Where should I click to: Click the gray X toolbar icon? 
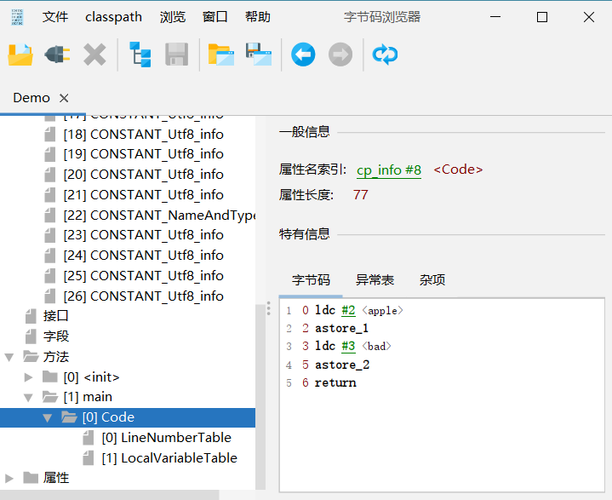point(94,54)
